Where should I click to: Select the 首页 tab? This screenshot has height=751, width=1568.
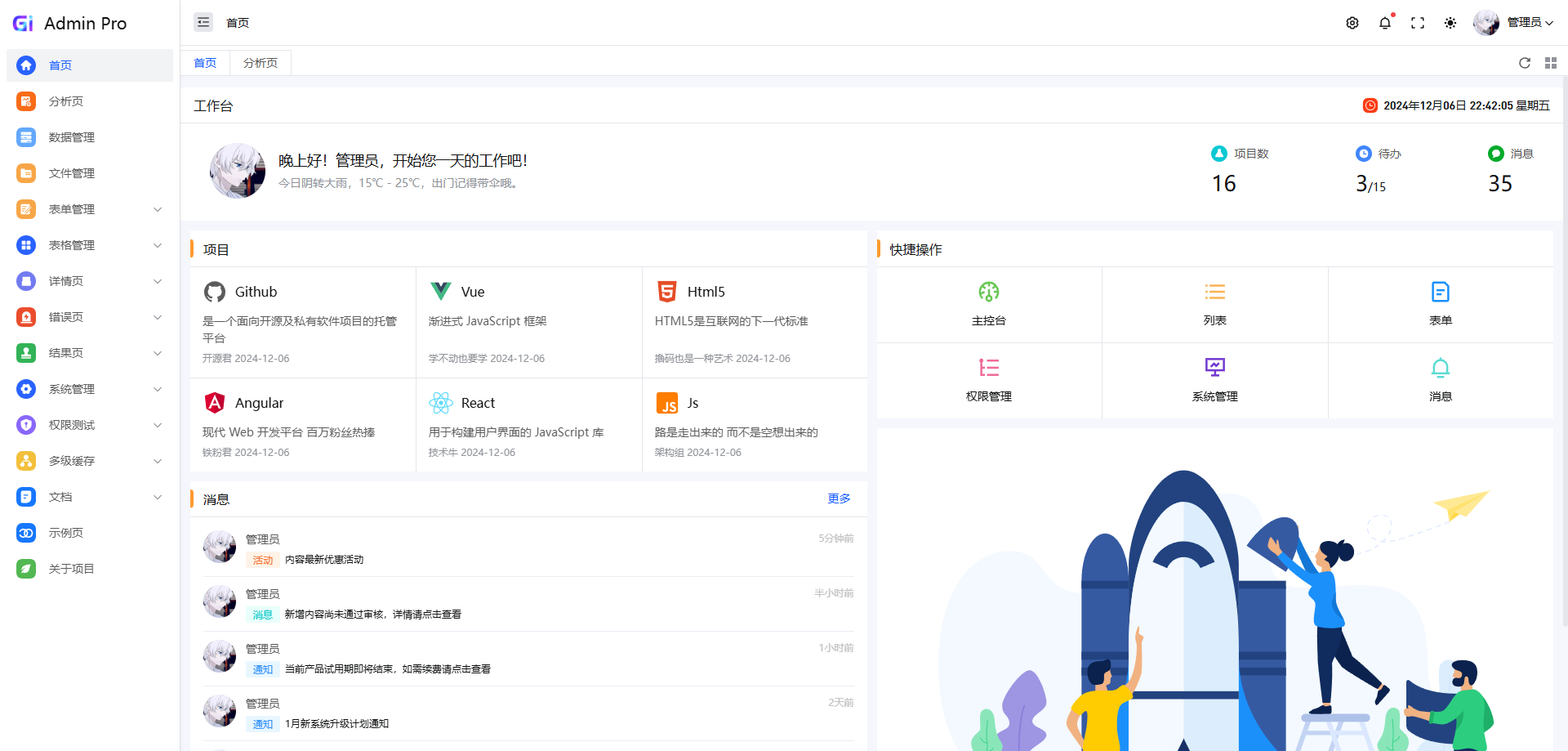205,63
